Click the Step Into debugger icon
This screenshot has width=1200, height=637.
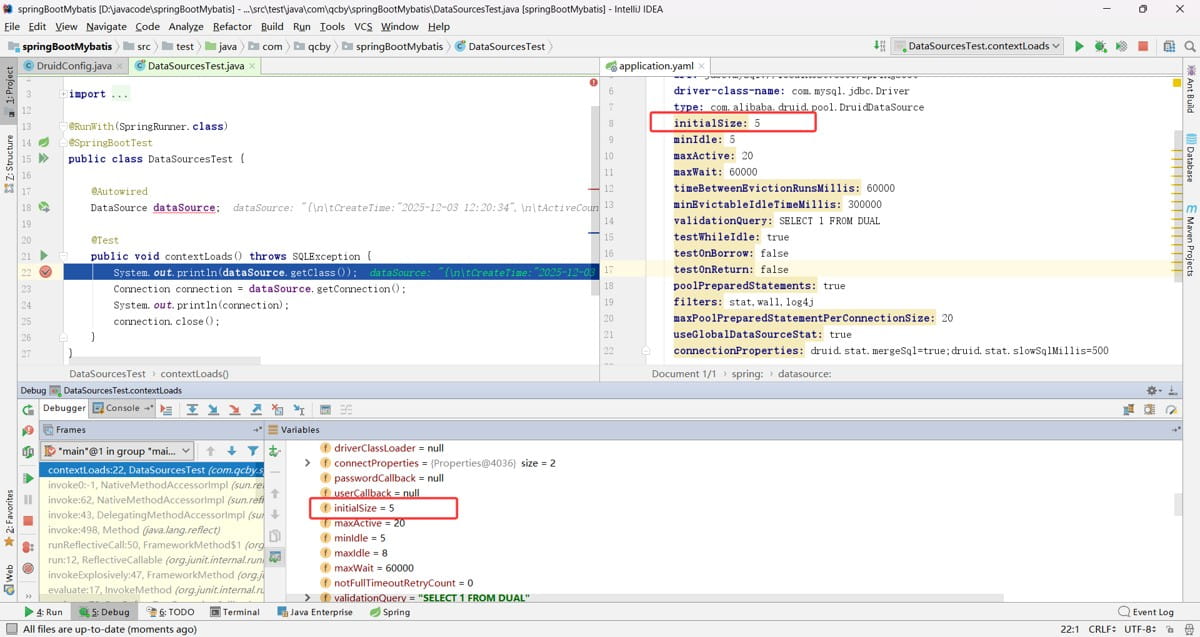212,409
